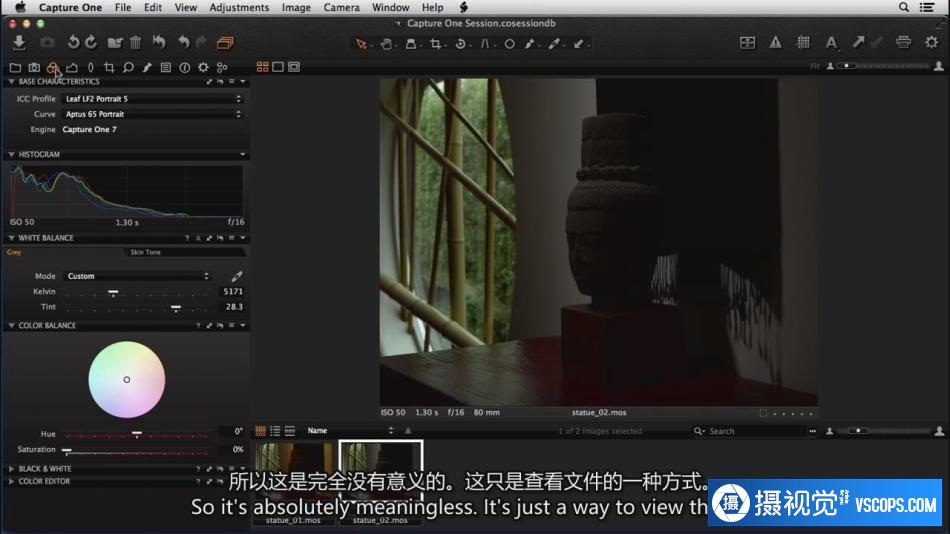950x534 pixels.
Task: Toggle annotations 'A' icon
Action: click(831, 42)
